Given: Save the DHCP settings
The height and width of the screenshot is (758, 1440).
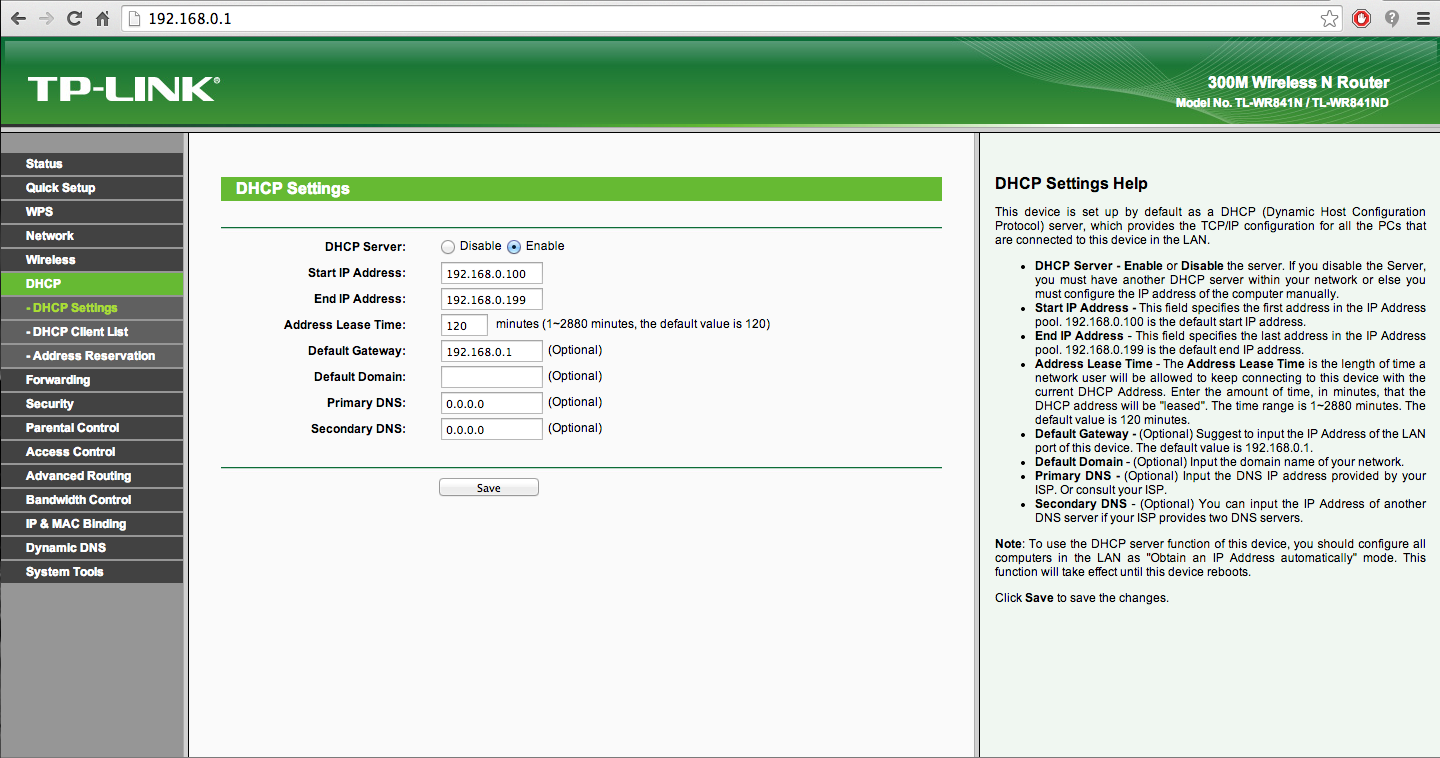Looking at the screenshot, I should click(x=489, y=488).
